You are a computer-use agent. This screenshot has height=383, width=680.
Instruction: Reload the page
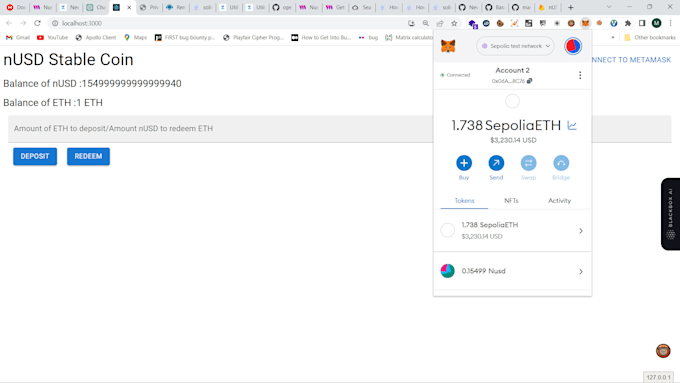pyautogui.click(x=37, y=23)
